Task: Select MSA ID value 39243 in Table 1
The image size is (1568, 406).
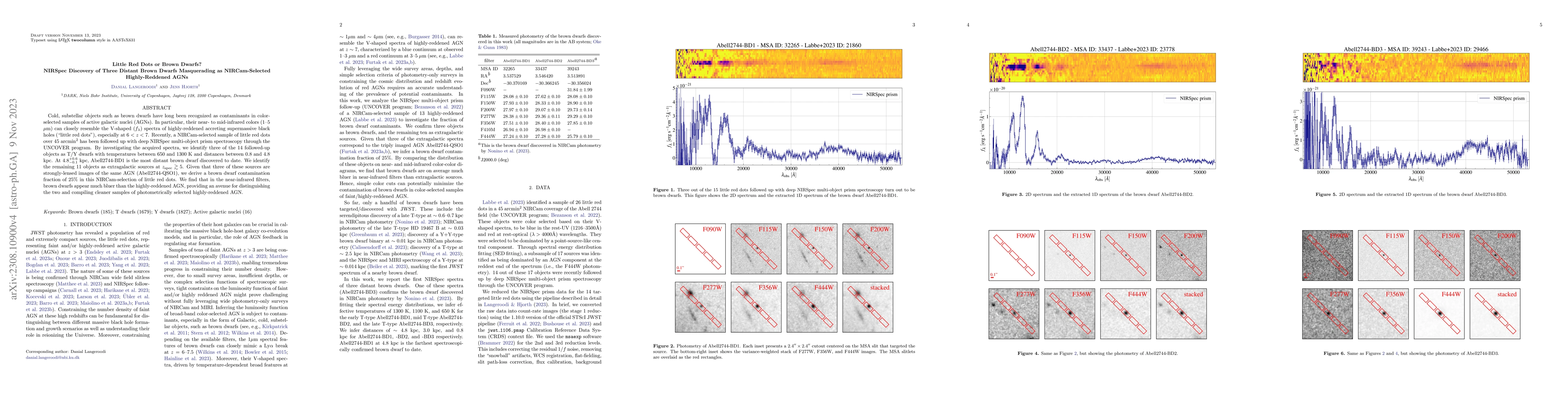Action: (x=573, y=69)
